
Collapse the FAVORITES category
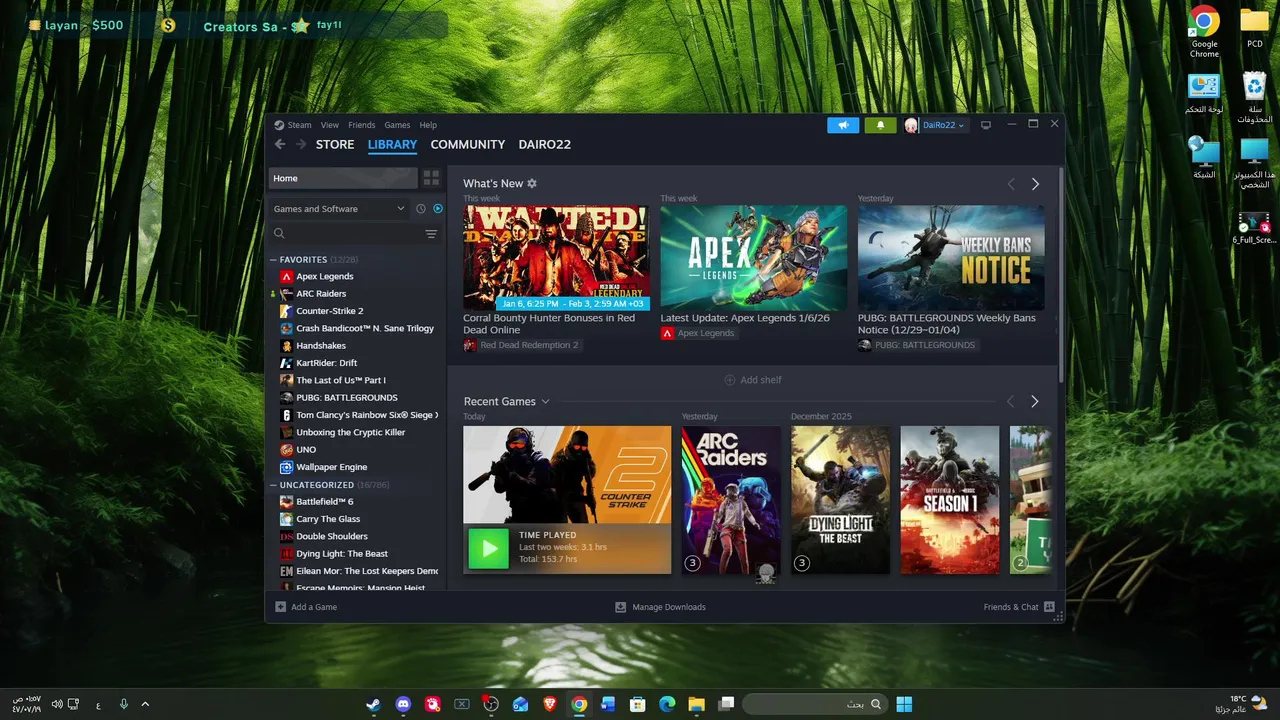(273, 260)
